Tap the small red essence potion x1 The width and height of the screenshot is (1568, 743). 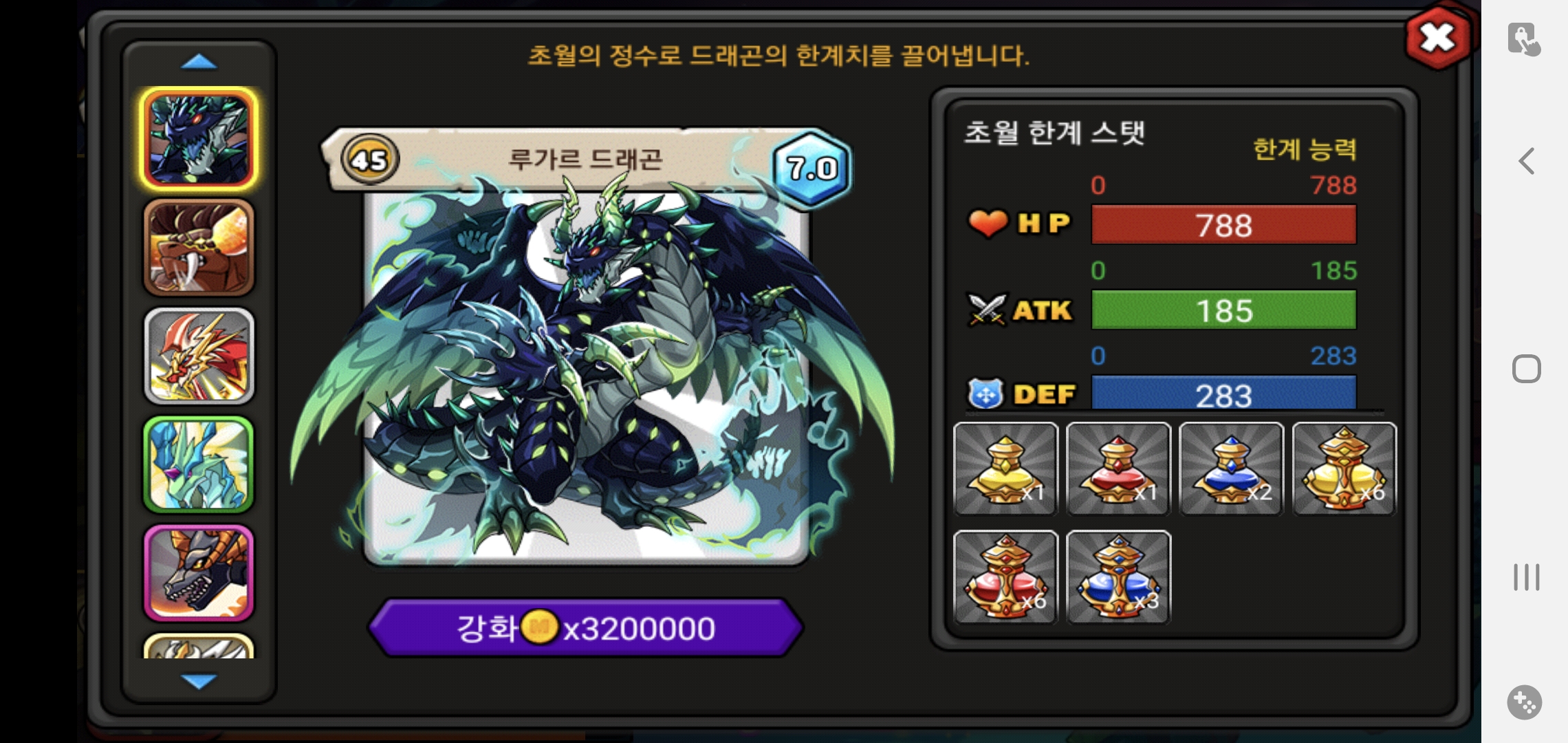click(x=1118, y=469)
